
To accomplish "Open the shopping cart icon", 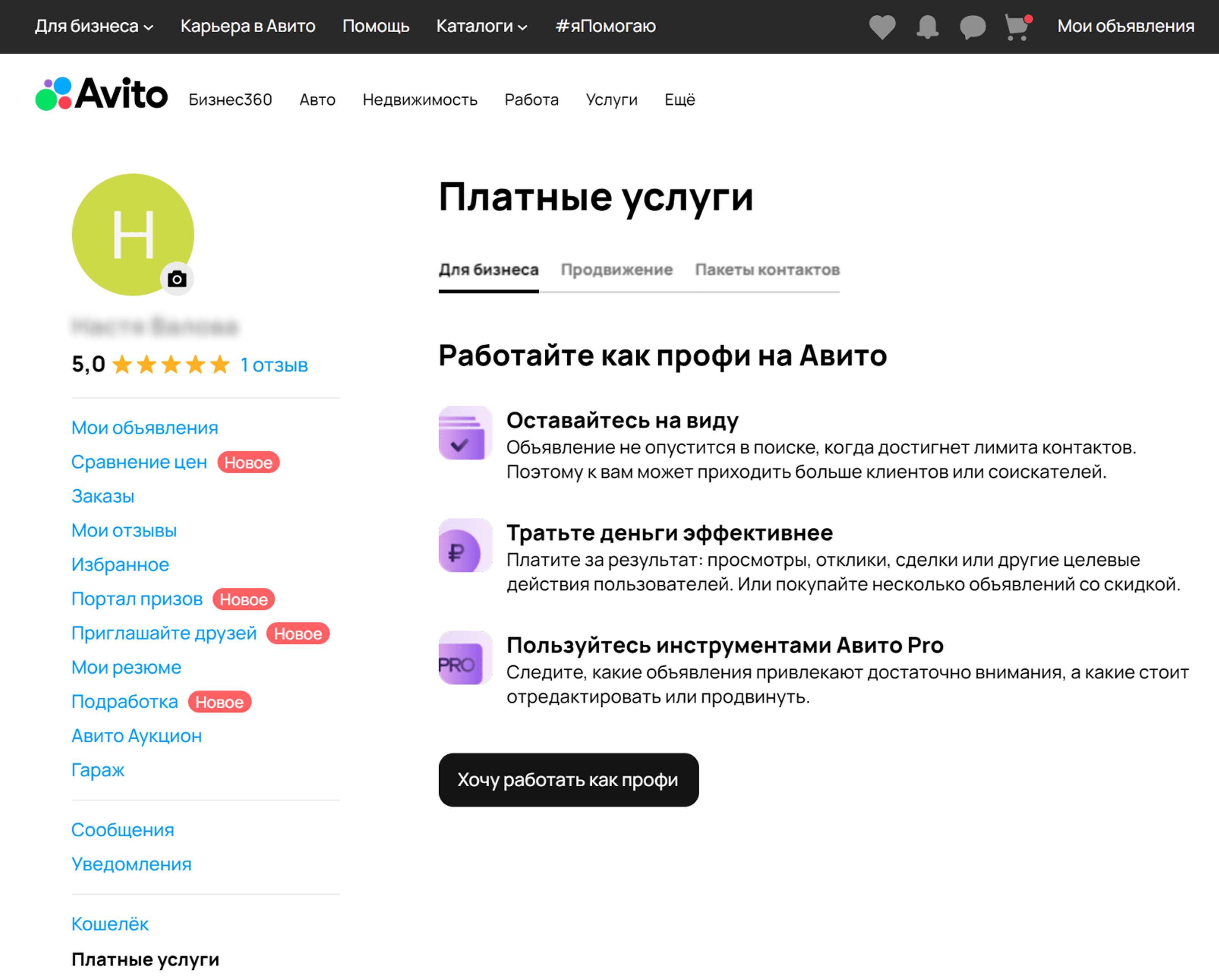I will click(x=1018, y=27).
